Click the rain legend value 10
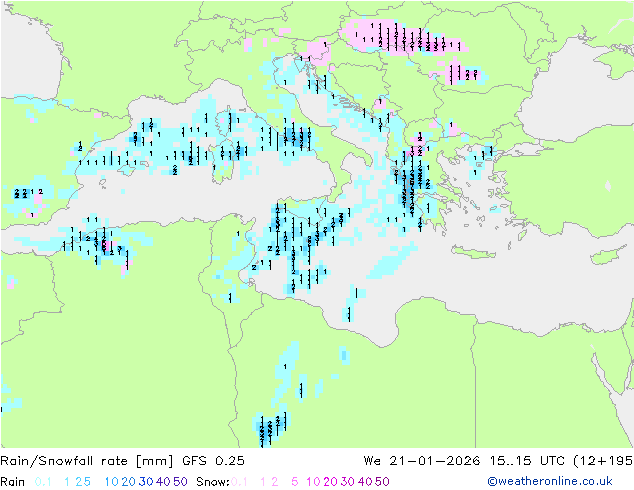This screenshot has width=634, height=490. click(x=112, y=482)
